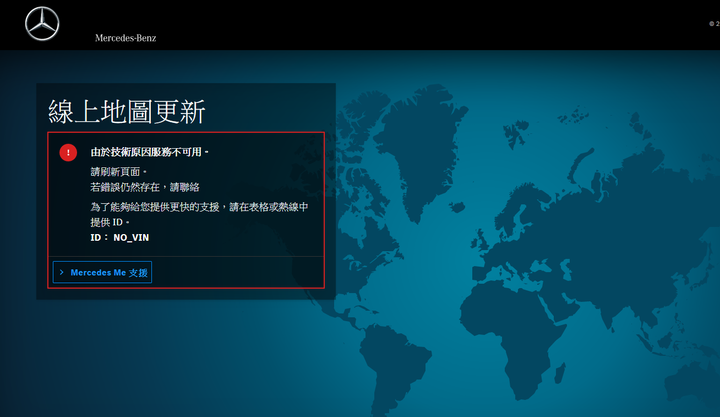Click the Mercedes-Benz star logo
720x417 pixels.
(x=42, y=23)
